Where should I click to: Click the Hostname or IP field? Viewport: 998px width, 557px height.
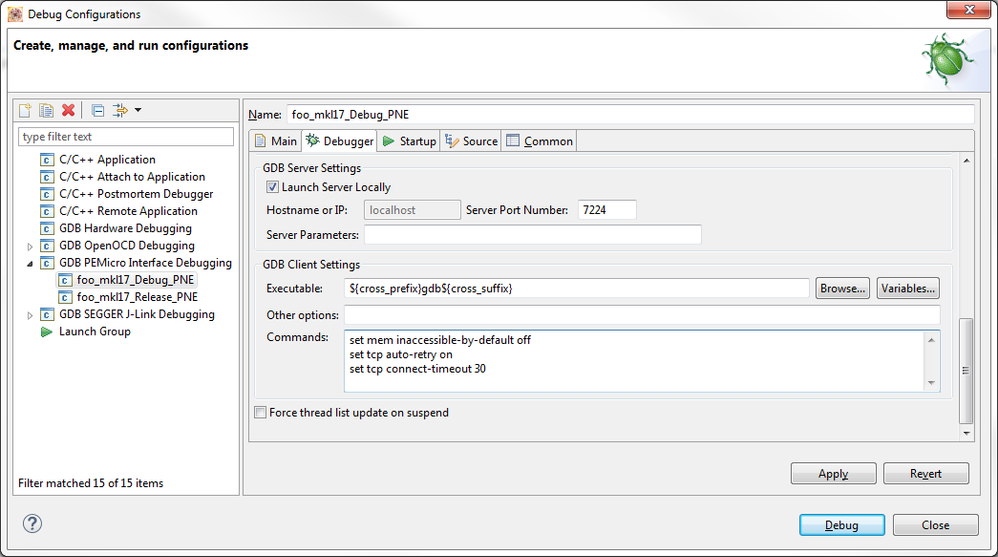pyautogui.click(x=412, y=210)
